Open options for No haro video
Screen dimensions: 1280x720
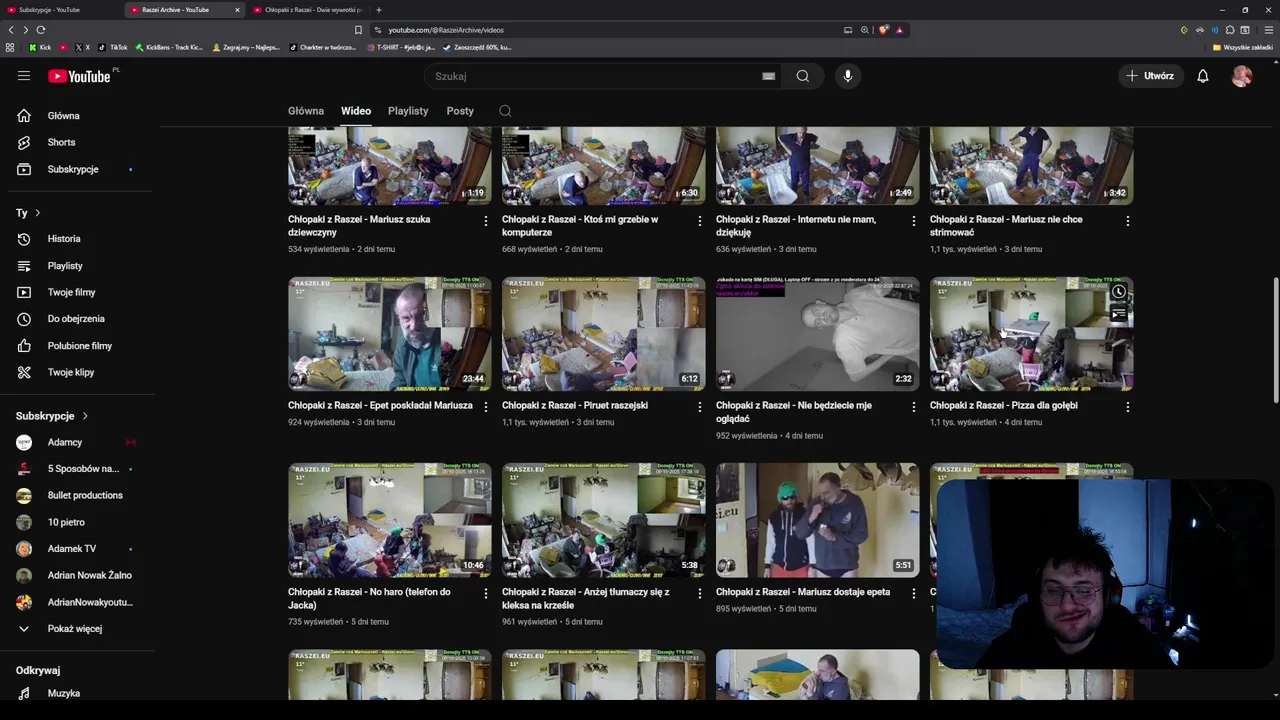(x=486, y=593)
